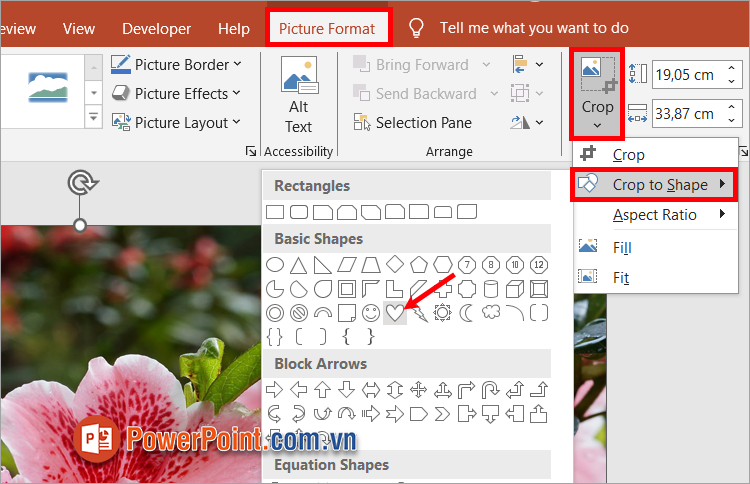Open the Aspect Ratio submenu
This screenshot has height=484, width=750.
655,214
